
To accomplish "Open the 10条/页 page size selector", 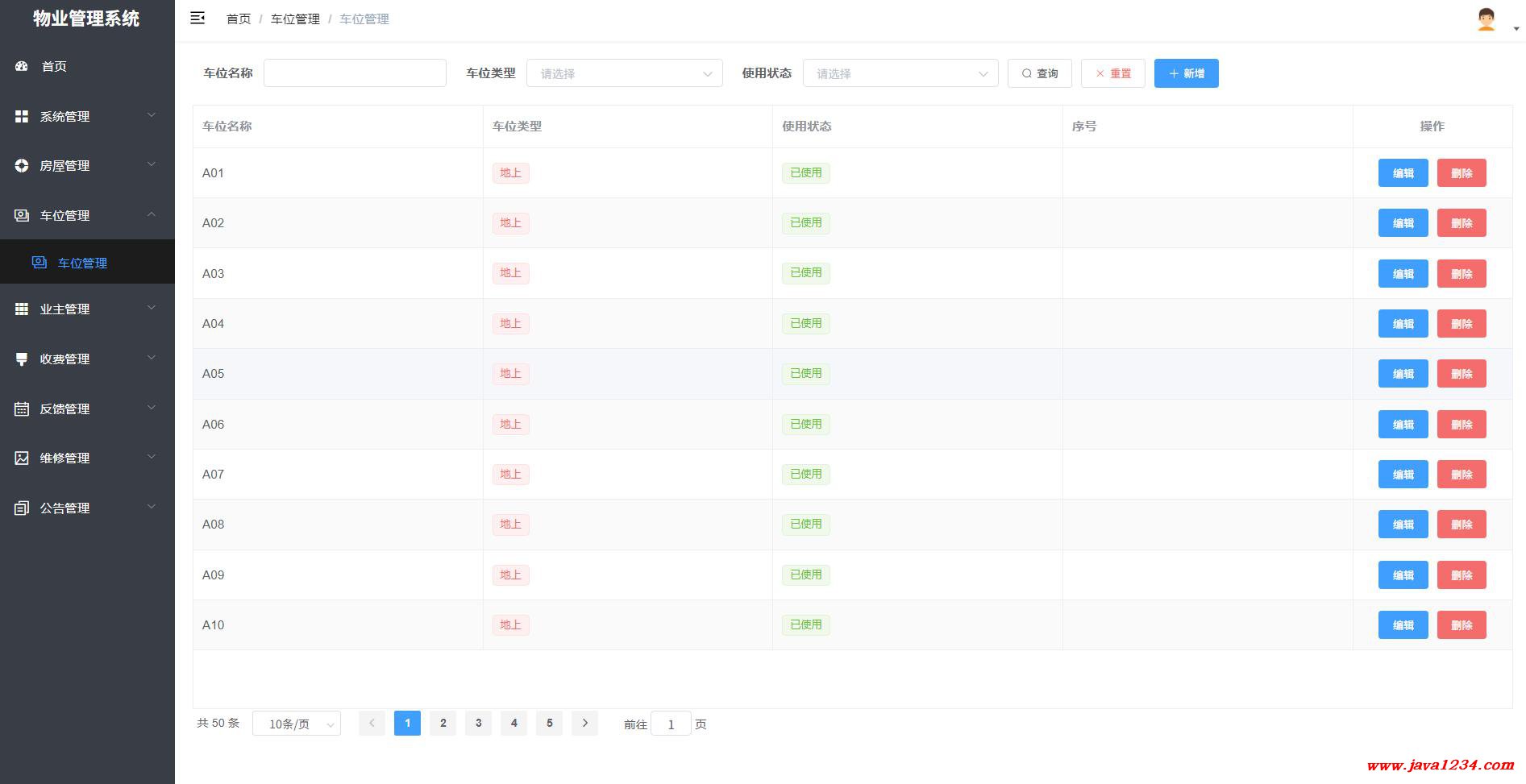I will tap(297, 724).
